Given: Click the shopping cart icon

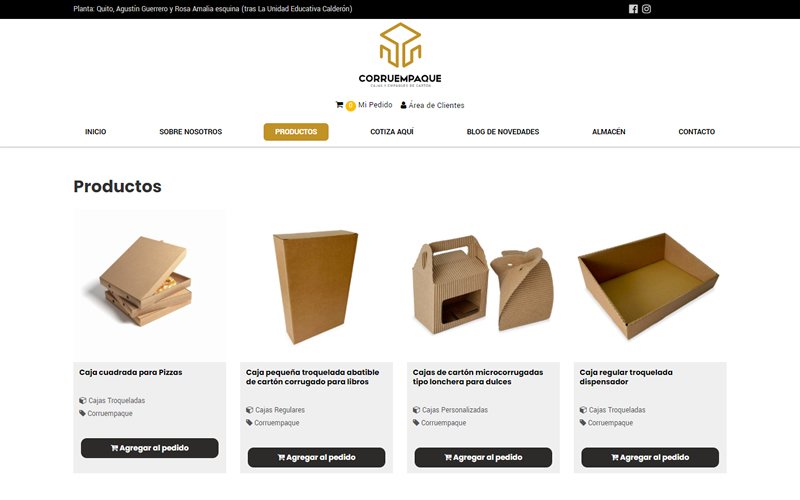Looking at the screenshot, I should [339, 105].
